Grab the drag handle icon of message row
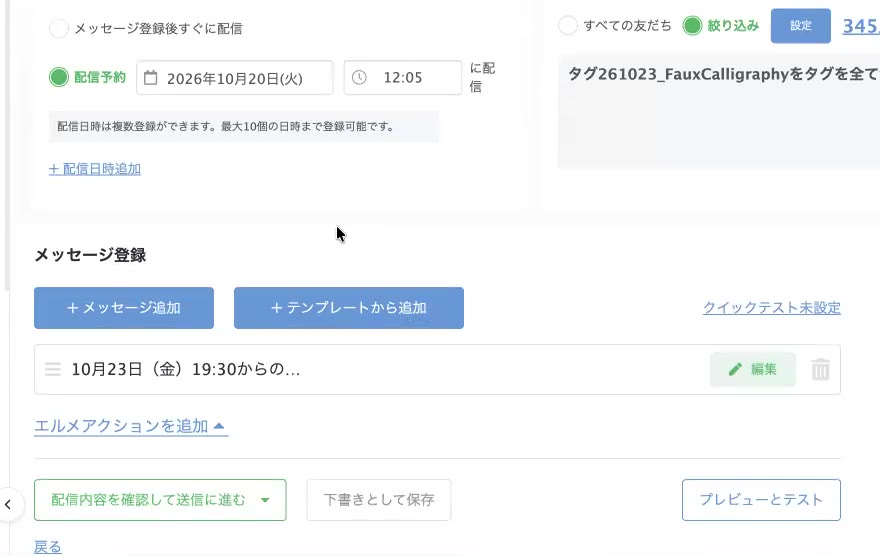880x556 pixels. coord(53,369)
